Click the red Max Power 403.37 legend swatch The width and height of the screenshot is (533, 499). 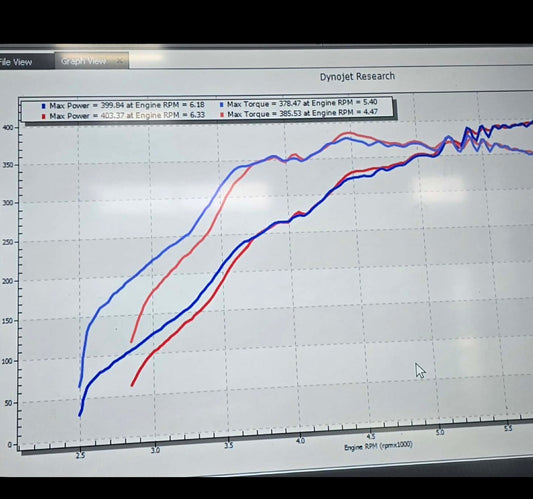(44, 117)
